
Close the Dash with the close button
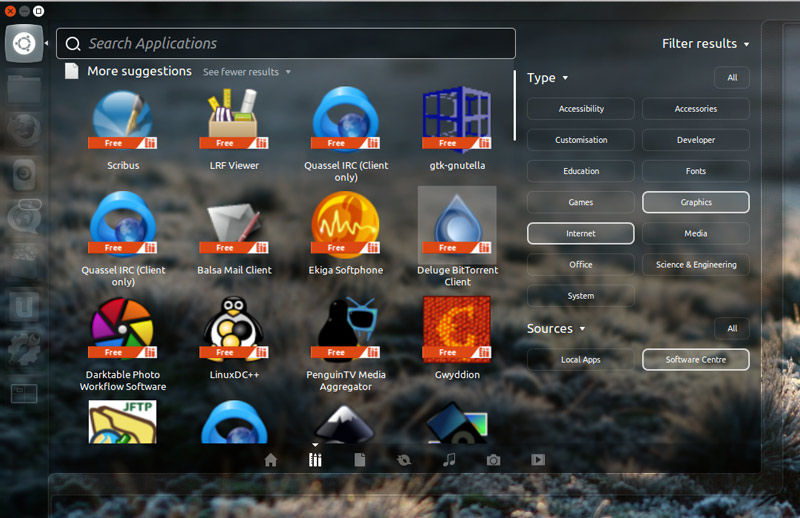(10, 11)
